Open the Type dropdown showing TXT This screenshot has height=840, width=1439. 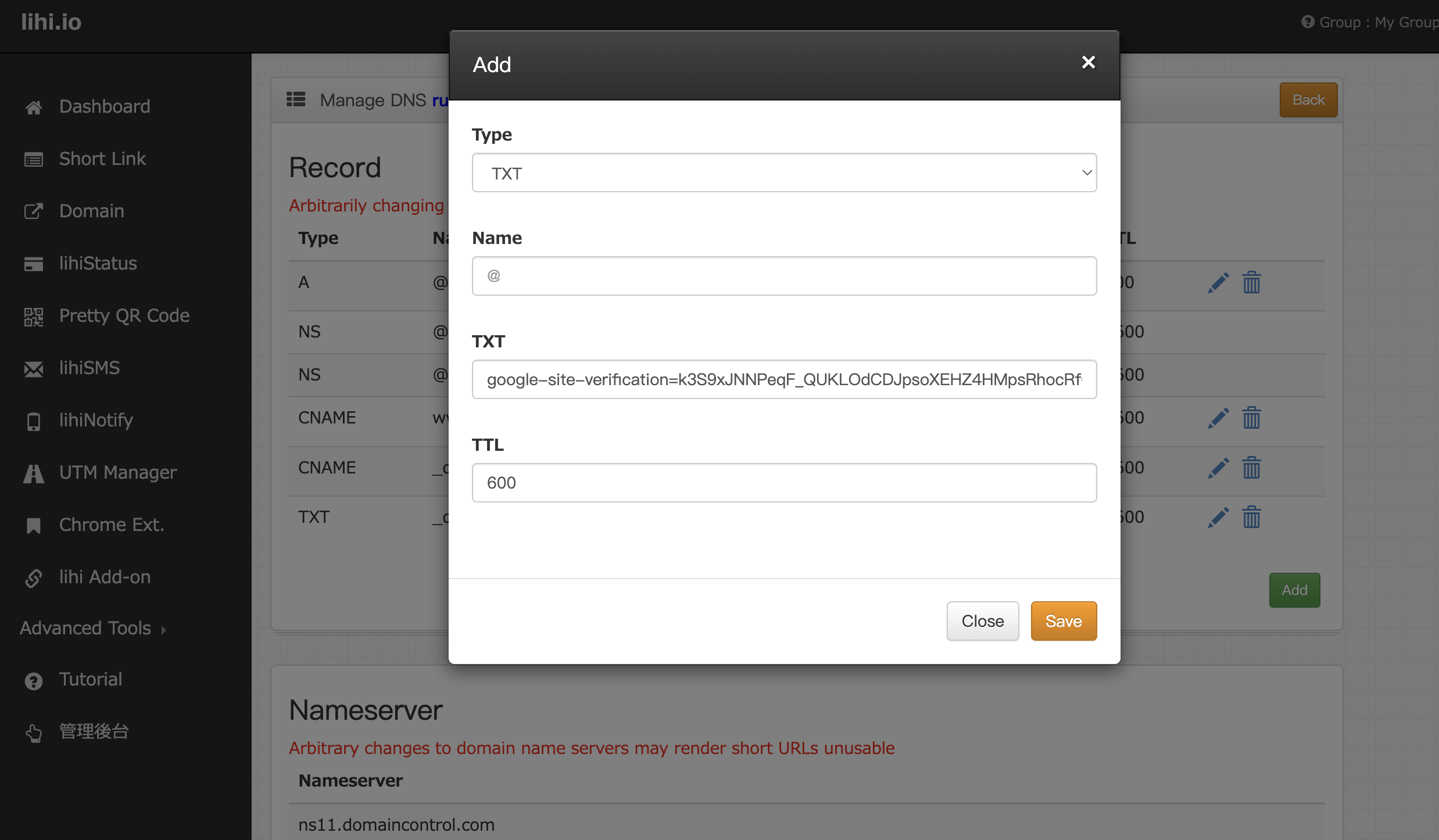[784, 173]
